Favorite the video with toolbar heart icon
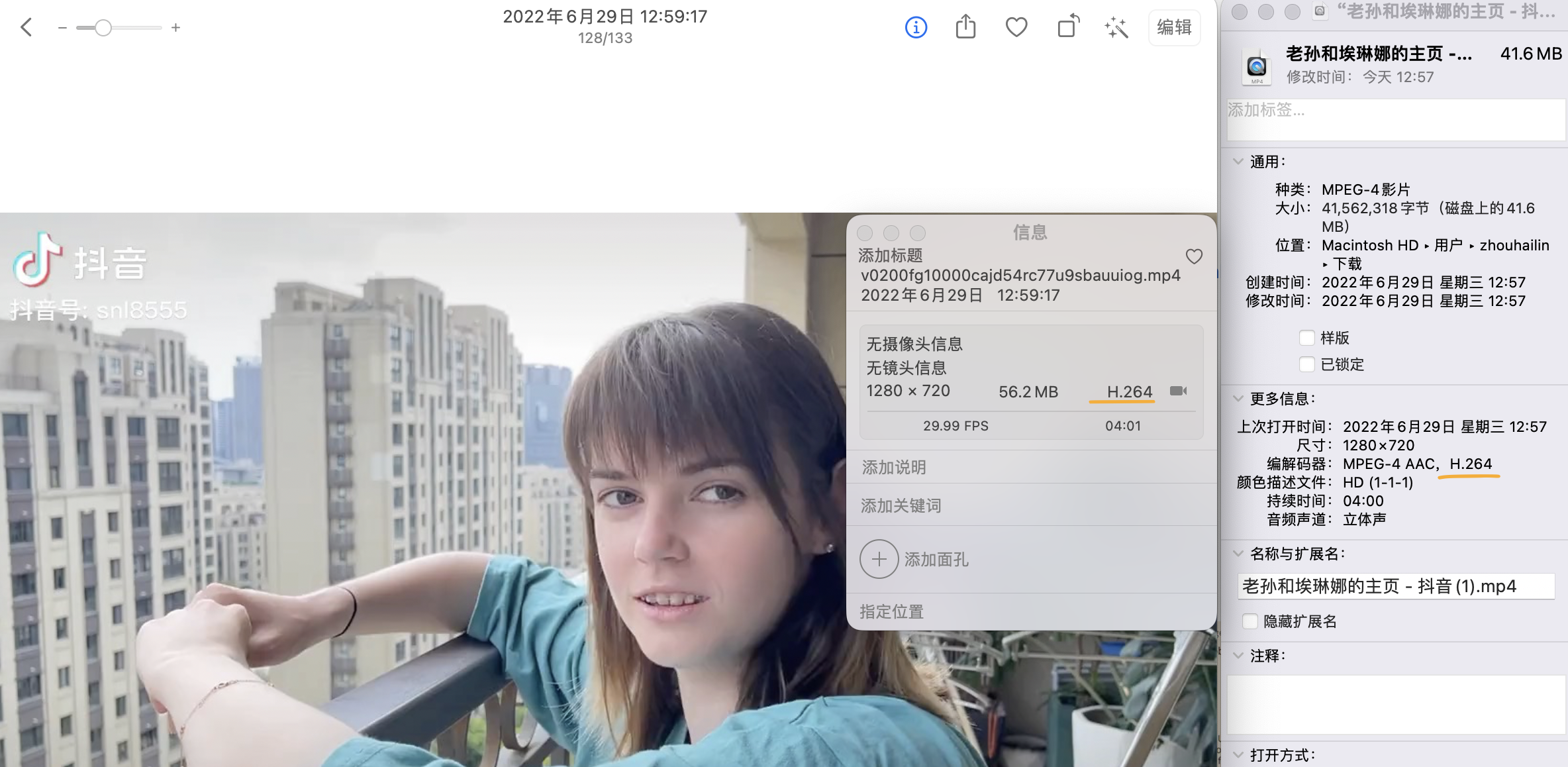This screenshot has width=1568, height=767. click(x=1016, y=27)
